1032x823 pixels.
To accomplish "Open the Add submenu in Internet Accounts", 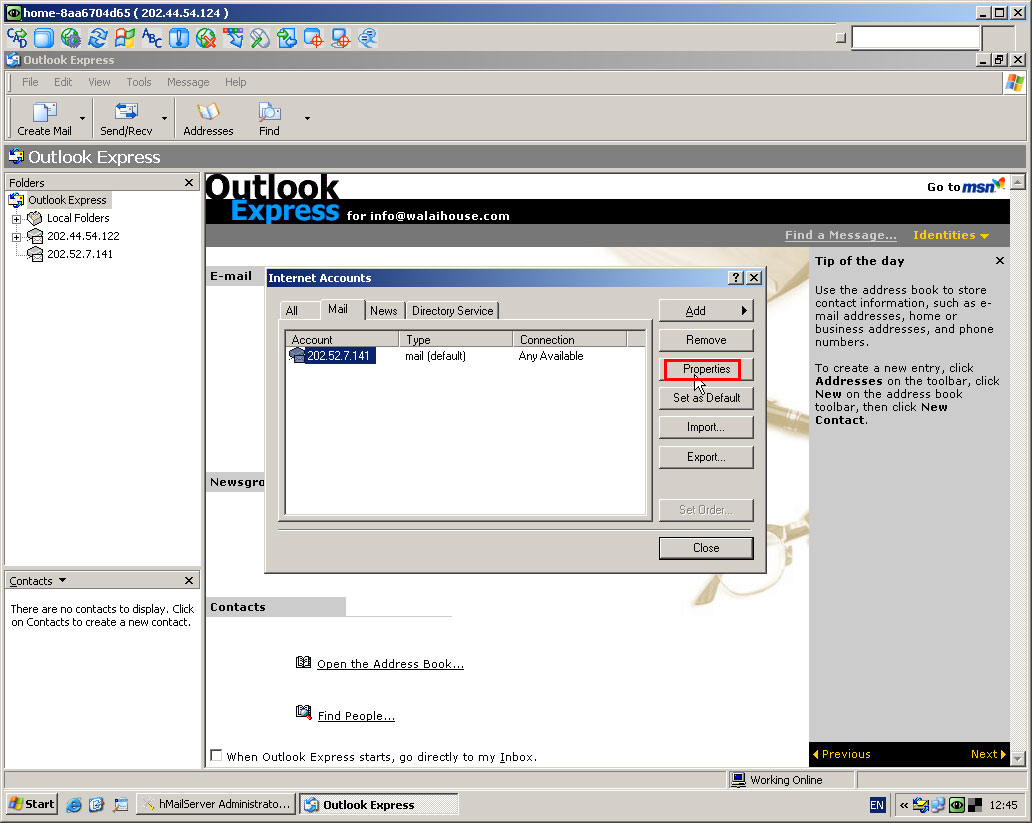I will (x=706, y=311).
